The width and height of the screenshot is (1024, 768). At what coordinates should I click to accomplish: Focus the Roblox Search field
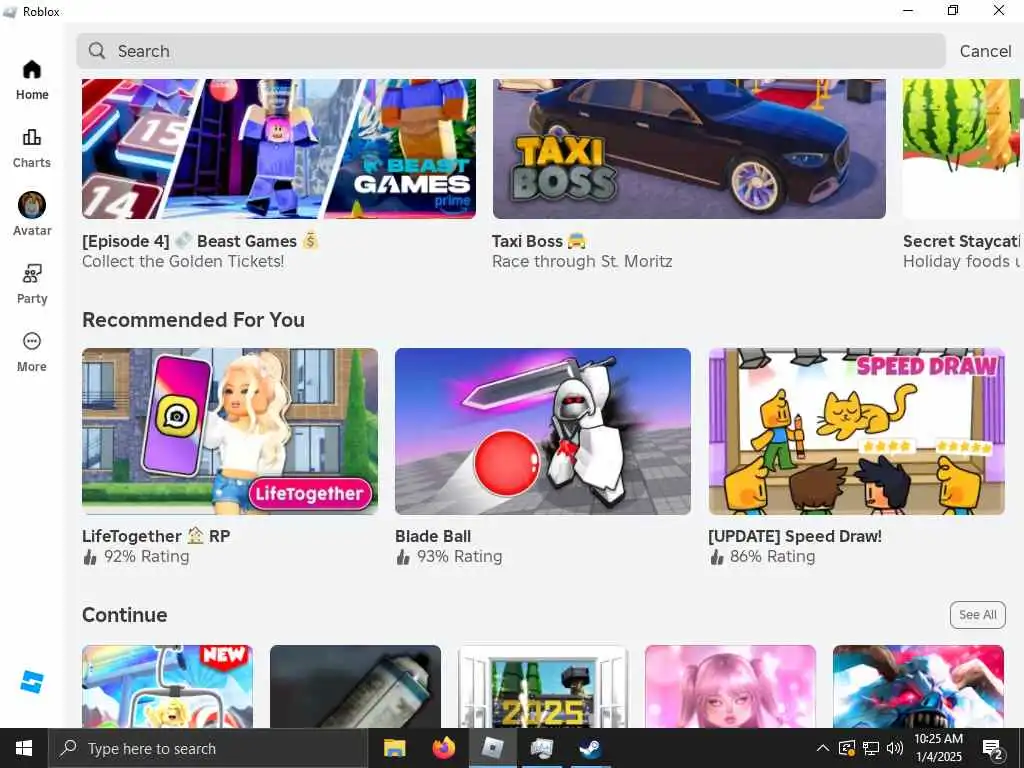coord(511,51)
